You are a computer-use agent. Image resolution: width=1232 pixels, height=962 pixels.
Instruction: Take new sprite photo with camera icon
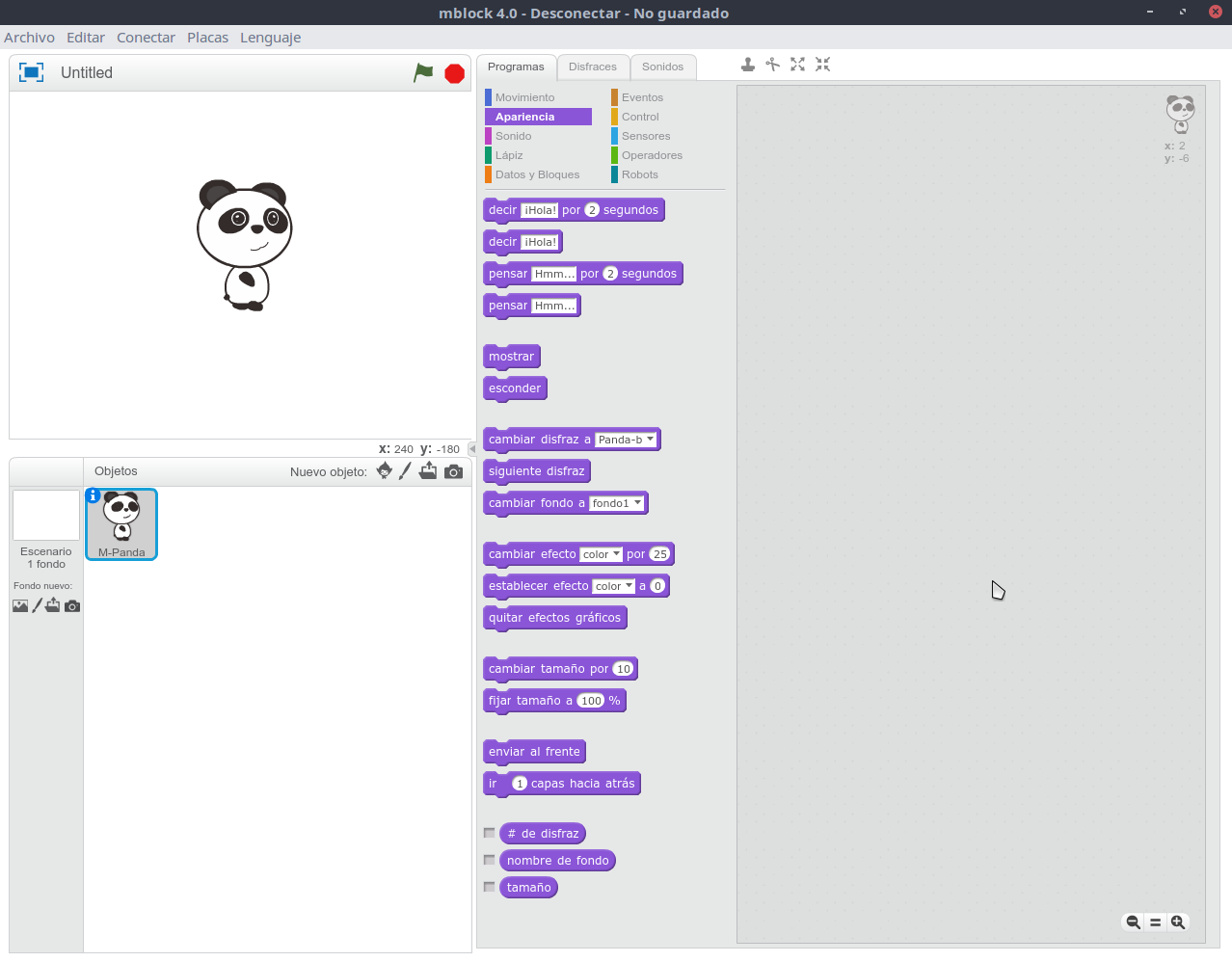coord(454,471)
